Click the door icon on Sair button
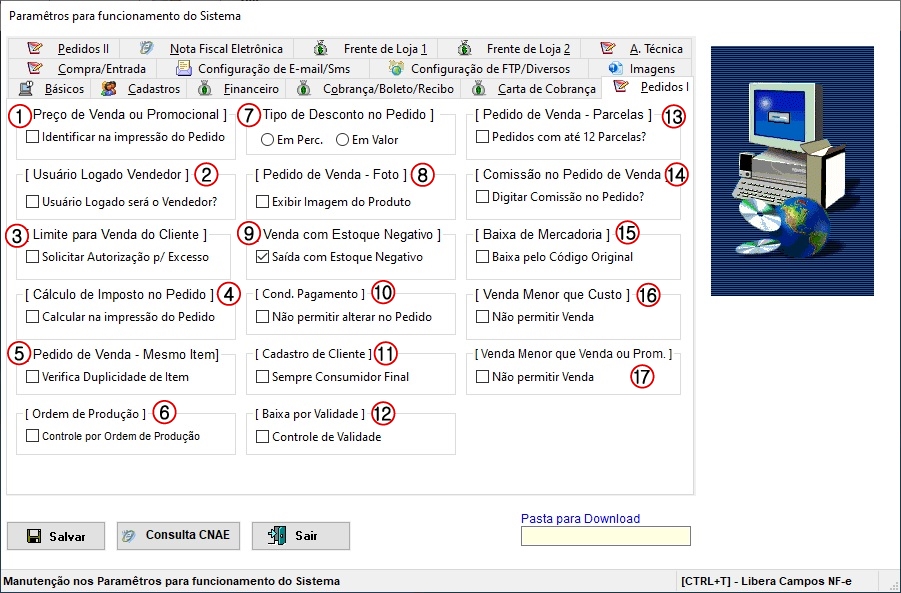The width and height of the screenshot is (901, 593). [277, 536]
